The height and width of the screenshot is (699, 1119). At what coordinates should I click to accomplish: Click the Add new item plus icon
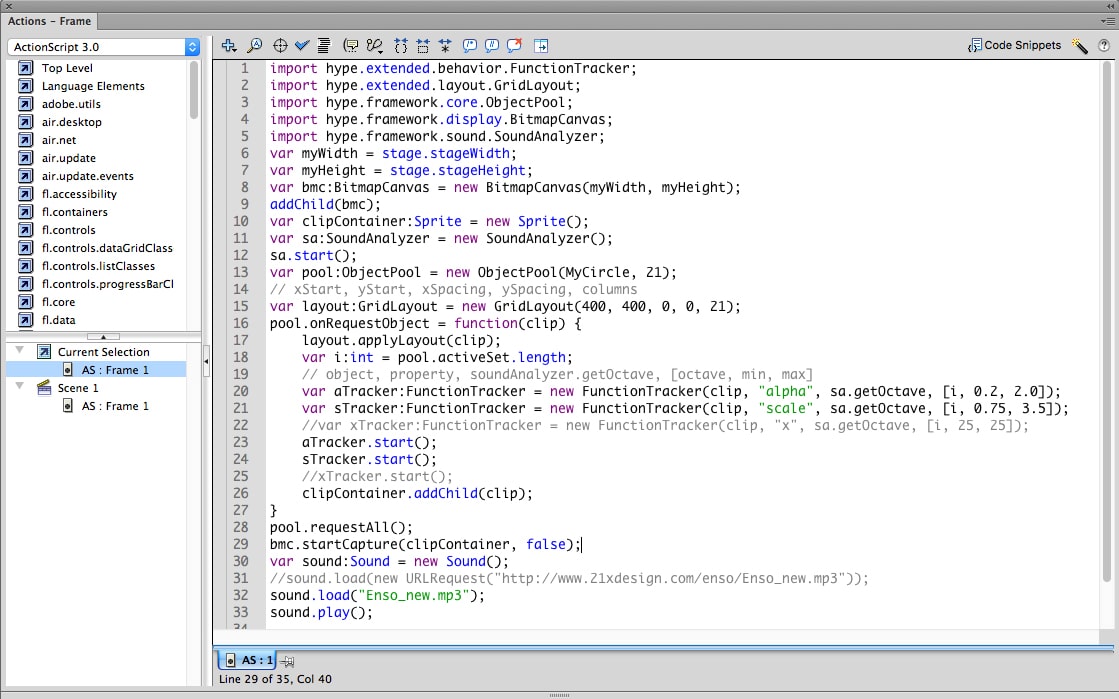229,45
